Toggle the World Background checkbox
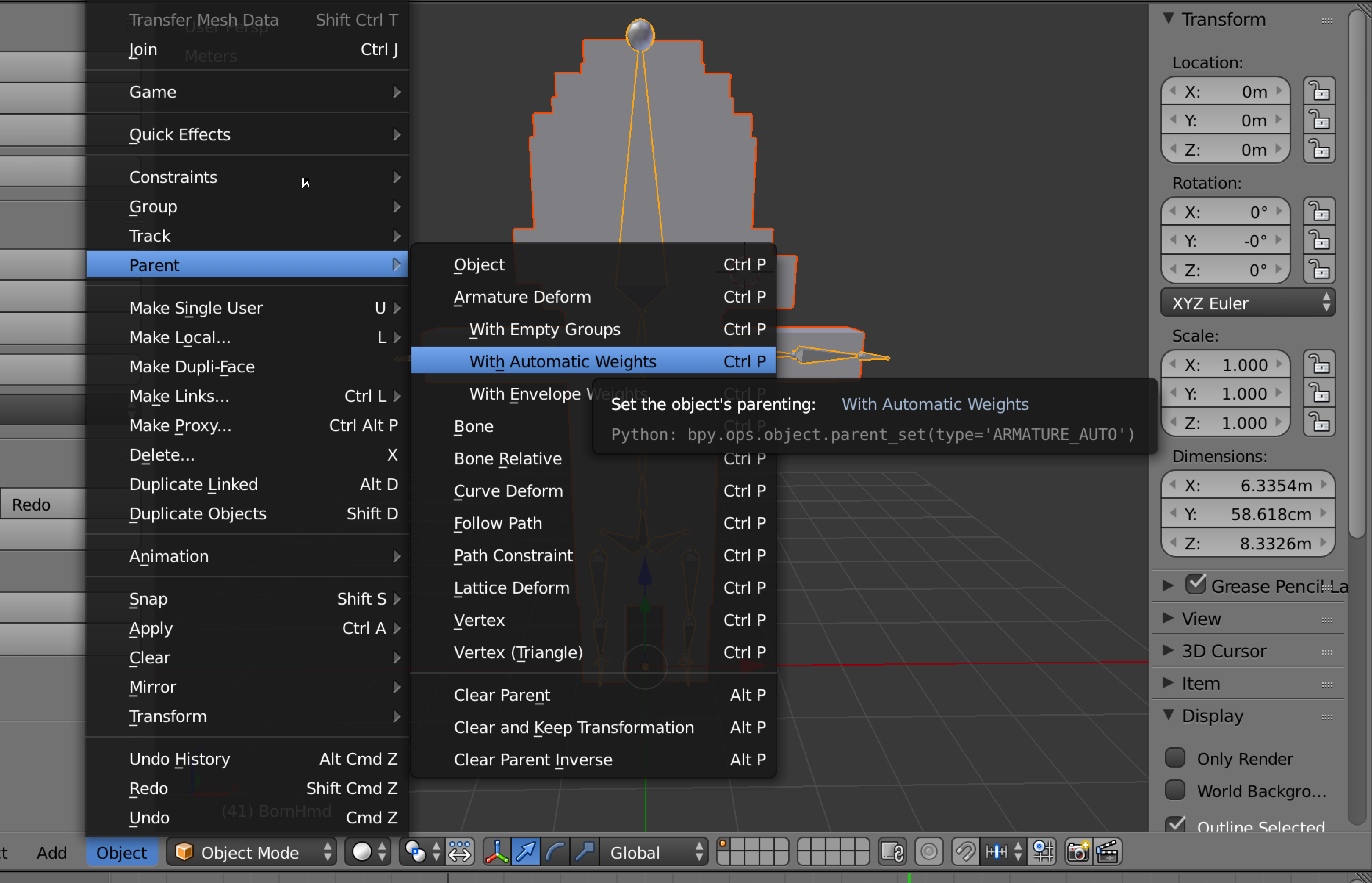The height and width of the screenshot is (883, 1372). coord(1175,790)
